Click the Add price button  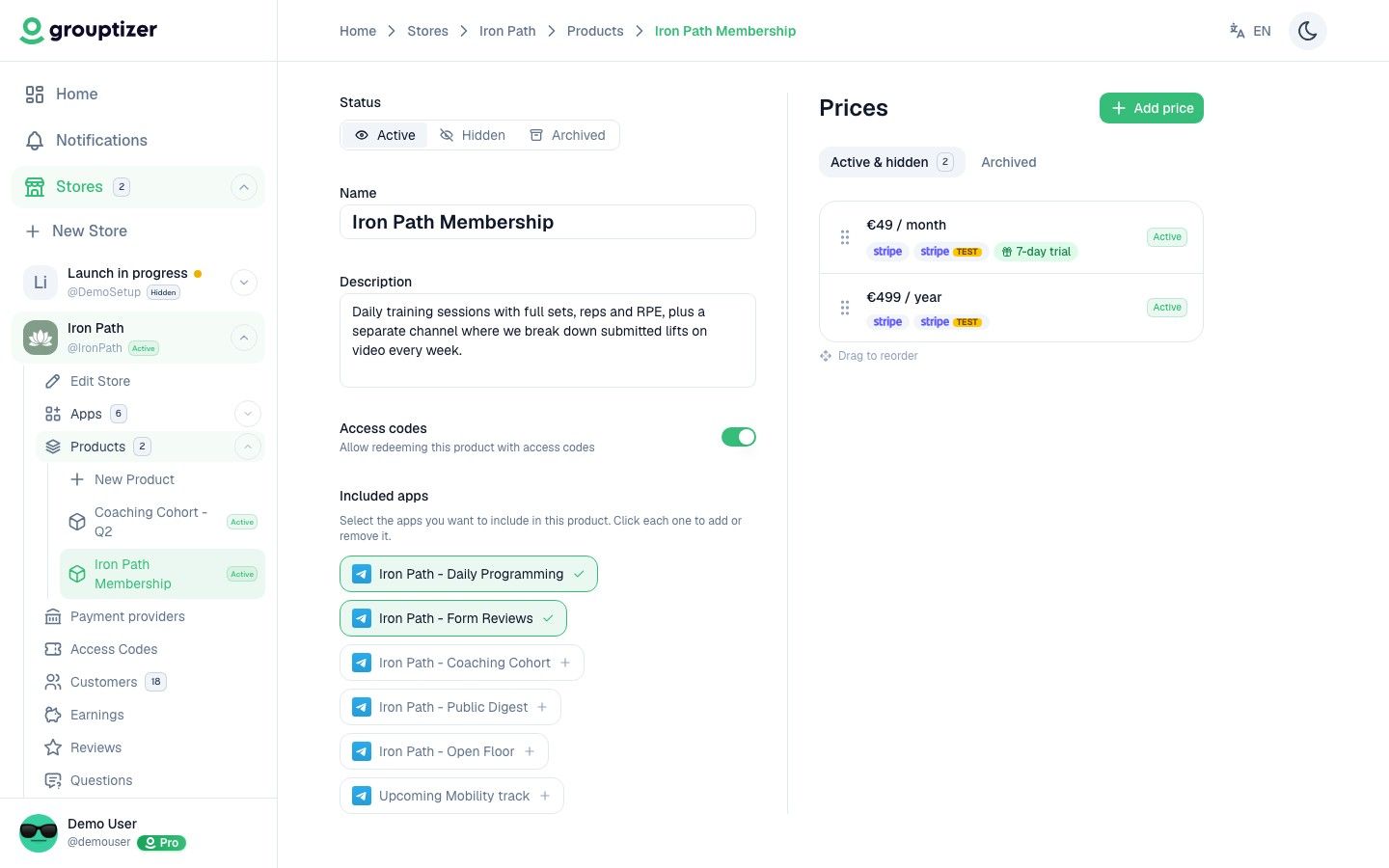tap(1152, 108)
